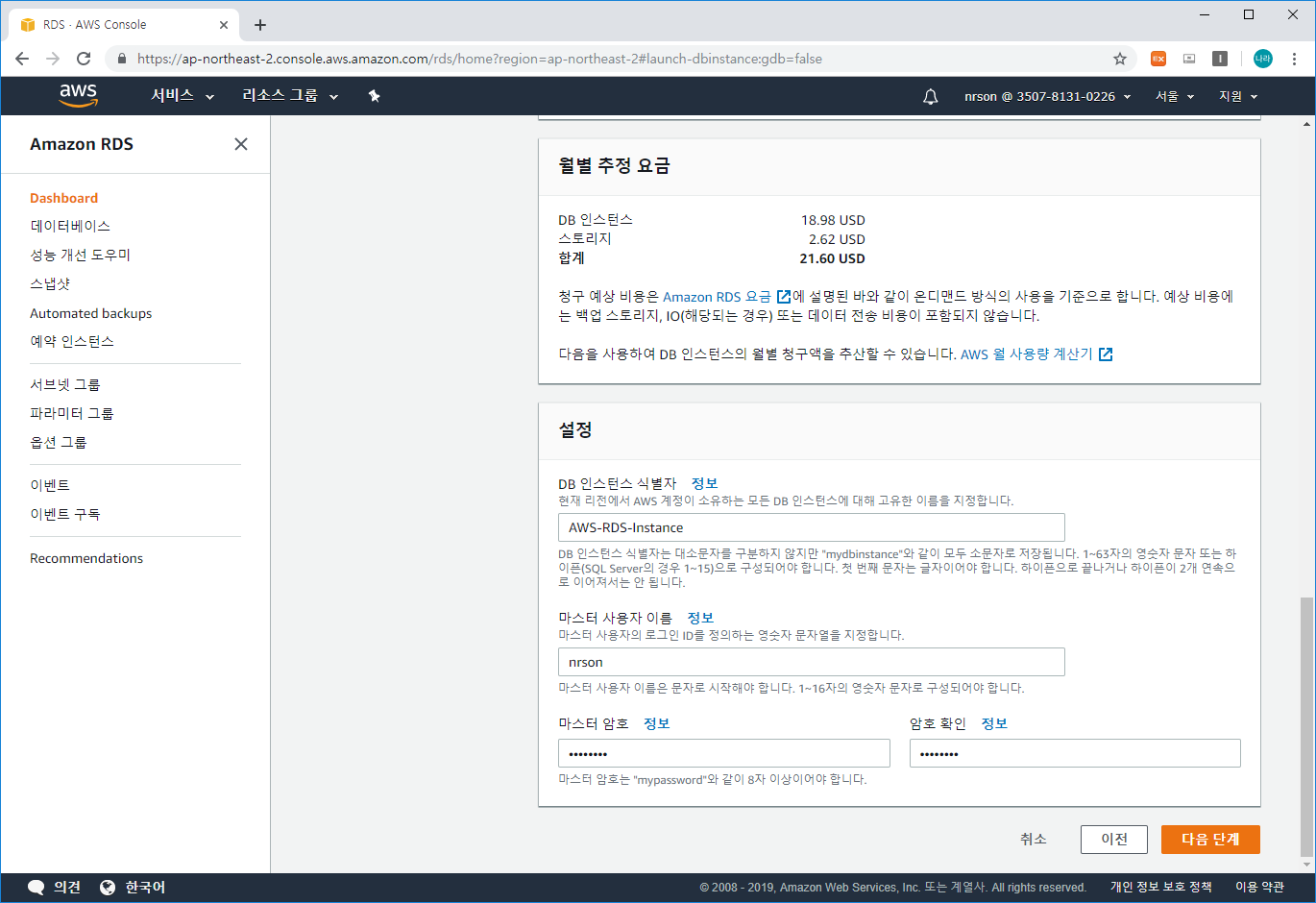
Task: Close the RDS - AWS Console tab
Action: tap(224, 25)
